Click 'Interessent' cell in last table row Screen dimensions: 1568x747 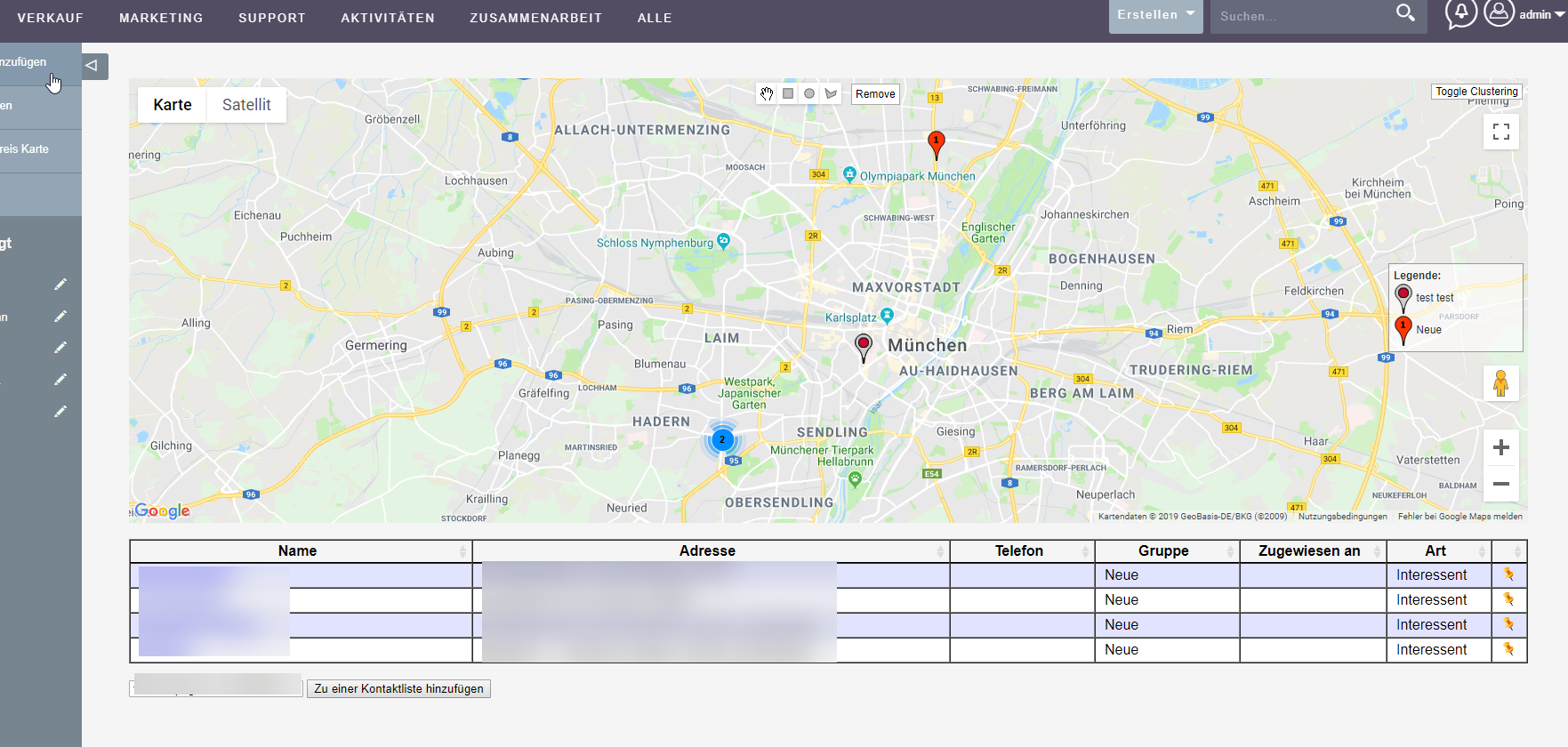point(1438,650)
